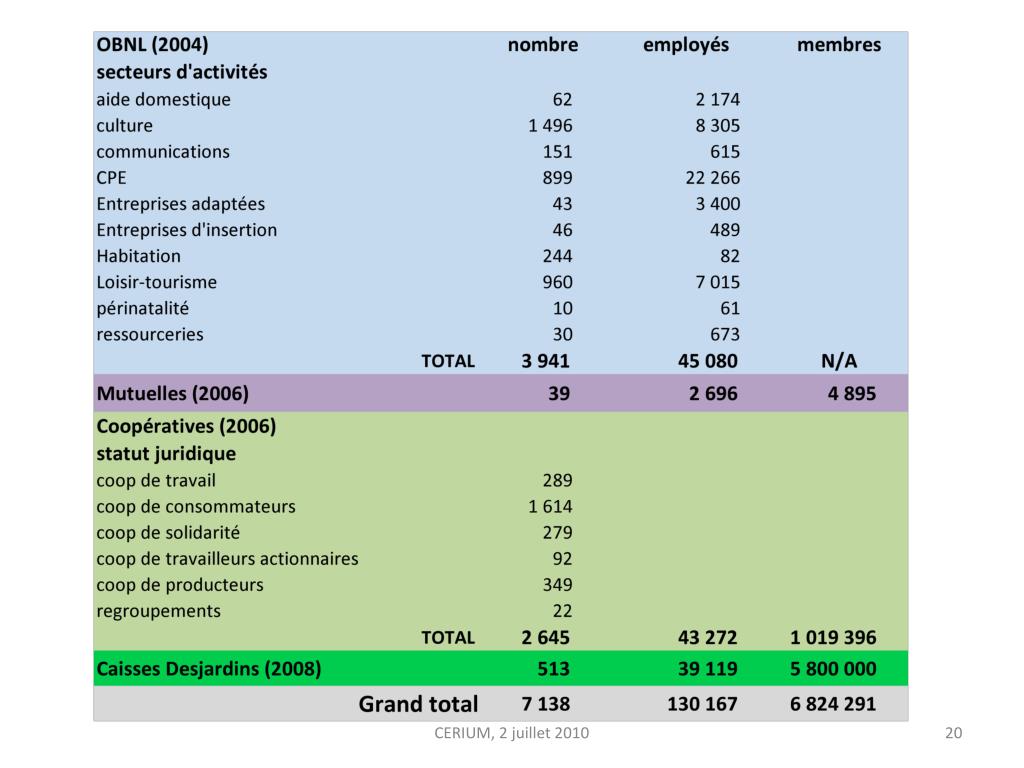Screen dimensions: 1024x768
Task: Select 'Entreprises d'insertion' row label
Action: click(x=187, y=230)
